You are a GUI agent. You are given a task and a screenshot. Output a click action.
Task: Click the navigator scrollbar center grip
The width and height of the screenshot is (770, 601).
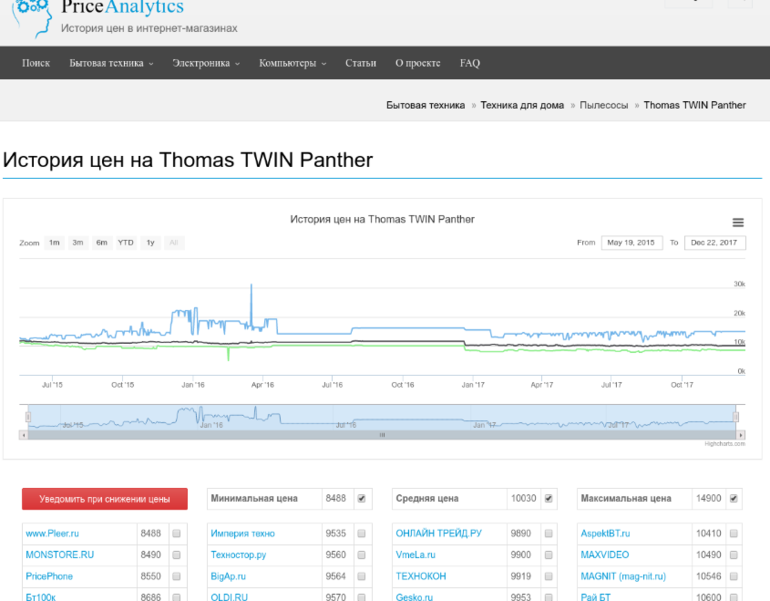[x=382, y=435]
